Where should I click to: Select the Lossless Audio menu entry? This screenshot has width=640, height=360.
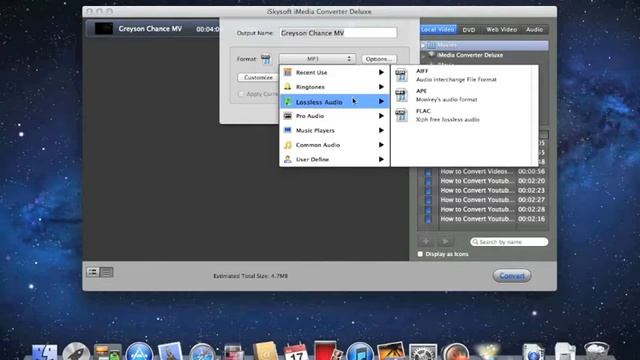(334, 101)
